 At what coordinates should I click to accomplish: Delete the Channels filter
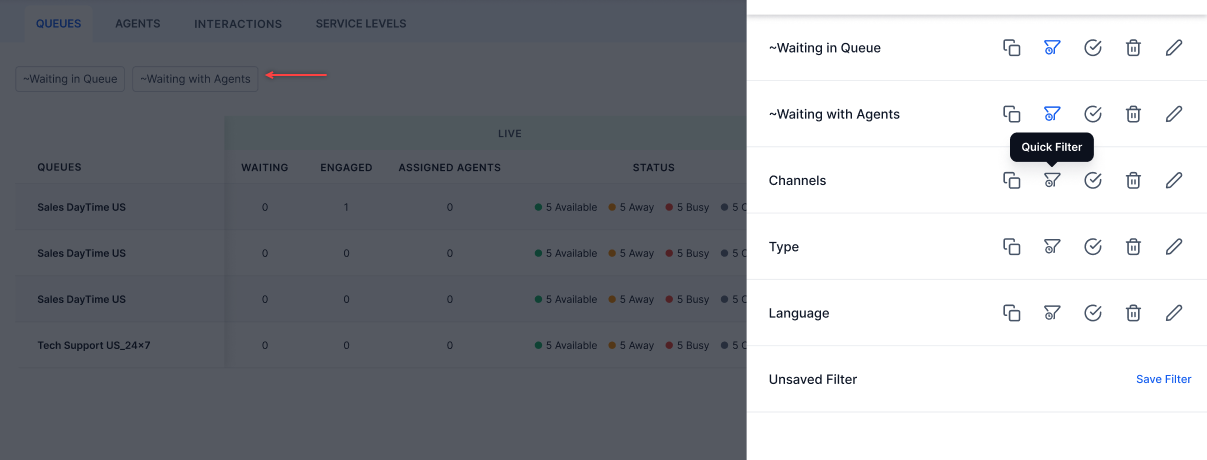tap(1133, 180)
